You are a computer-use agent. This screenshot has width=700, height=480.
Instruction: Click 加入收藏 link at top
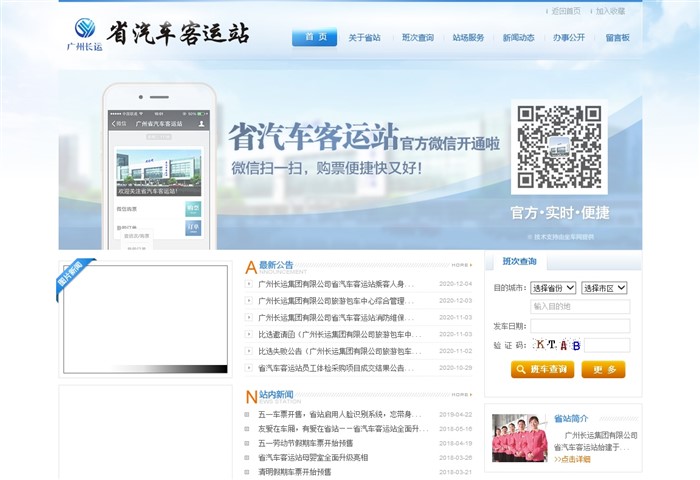tap(610, 11)
